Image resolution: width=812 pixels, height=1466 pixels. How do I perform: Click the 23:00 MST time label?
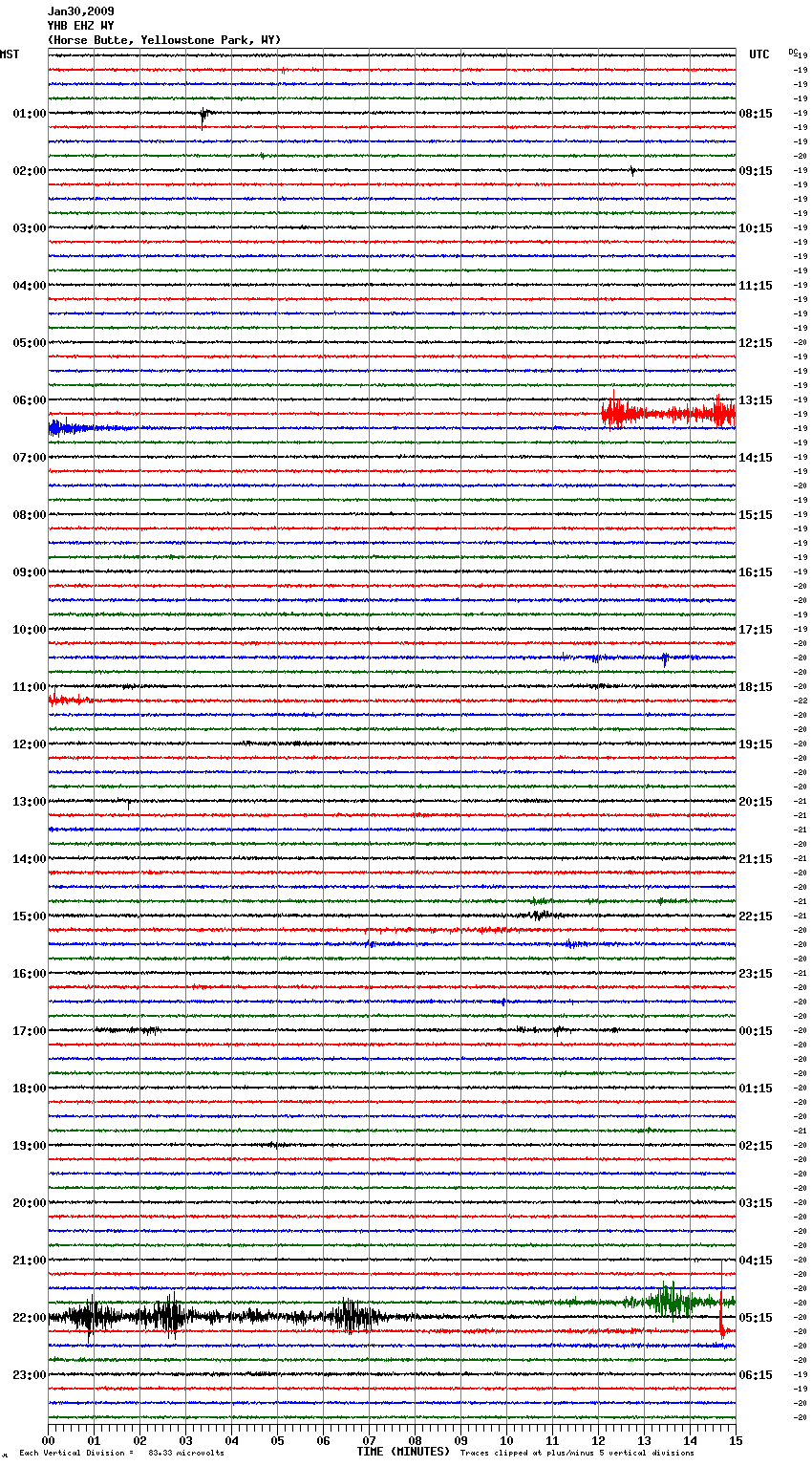point(30,1375)
